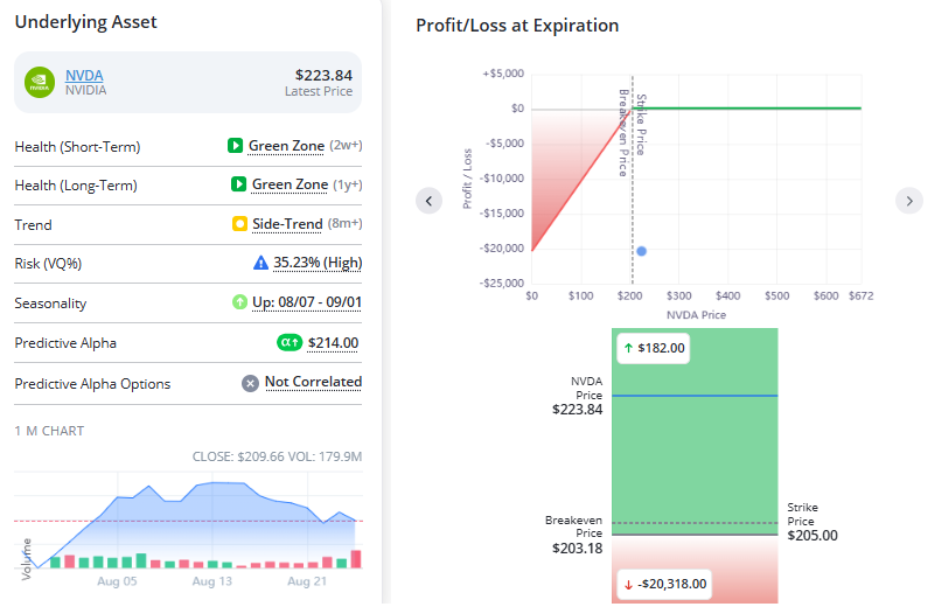The height and width of the screenshot is (615, 933).
Task: Click the $223.84 Latest Price value
Action: (323, 76)
